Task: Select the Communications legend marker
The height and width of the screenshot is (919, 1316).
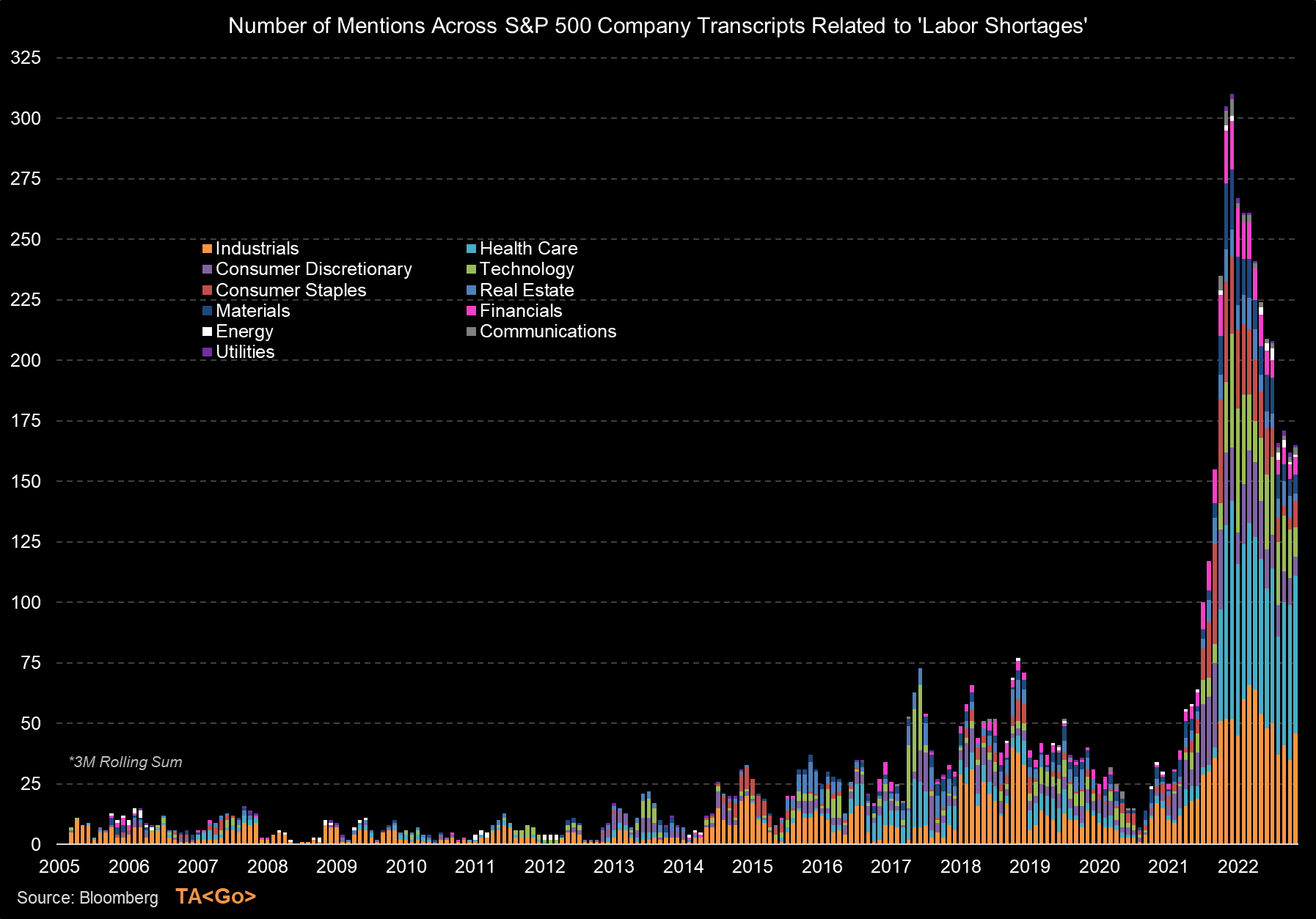Action: [x=473, y=331]
